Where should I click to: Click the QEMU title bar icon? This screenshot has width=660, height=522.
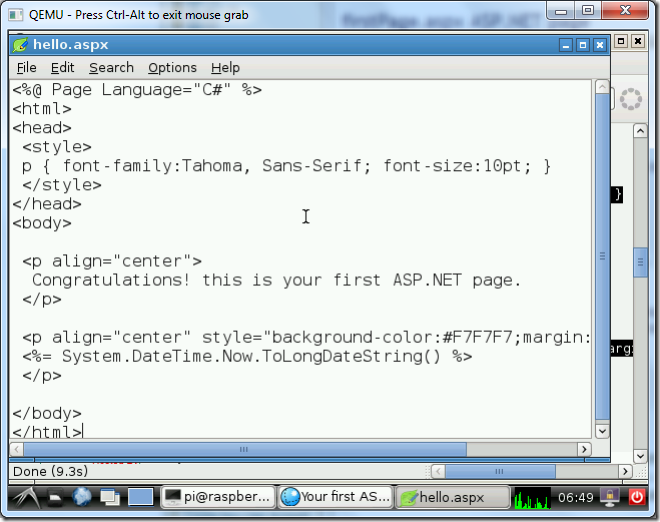click(16, 15)
